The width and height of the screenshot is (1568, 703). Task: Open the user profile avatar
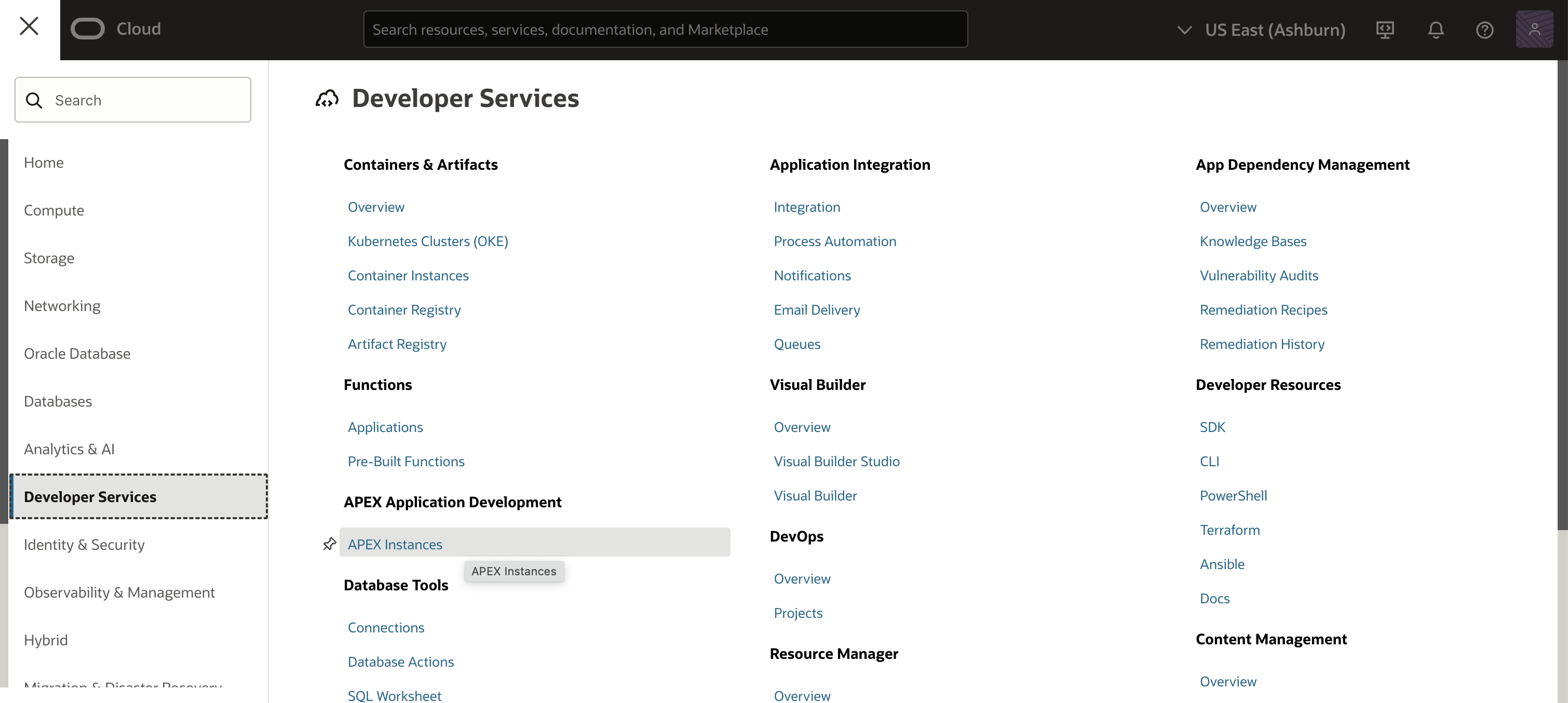coord(1534,29)
